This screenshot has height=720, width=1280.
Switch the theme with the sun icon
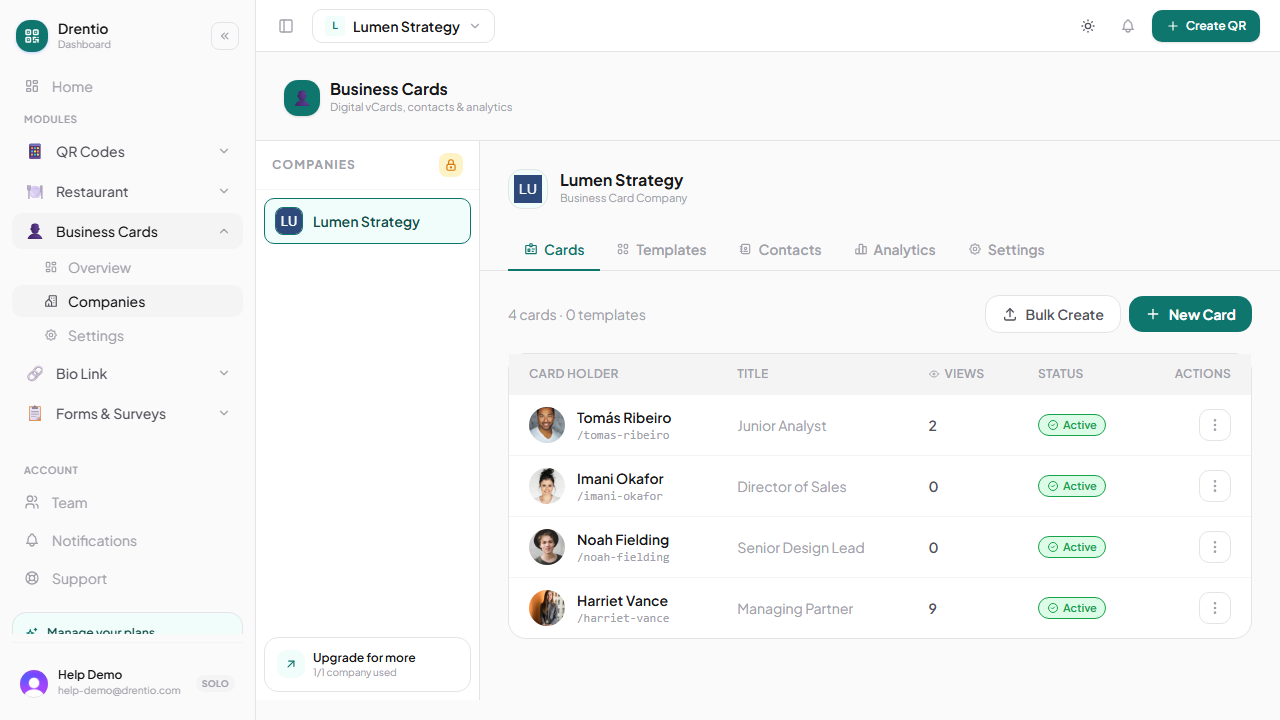[x=1088, y=26]
